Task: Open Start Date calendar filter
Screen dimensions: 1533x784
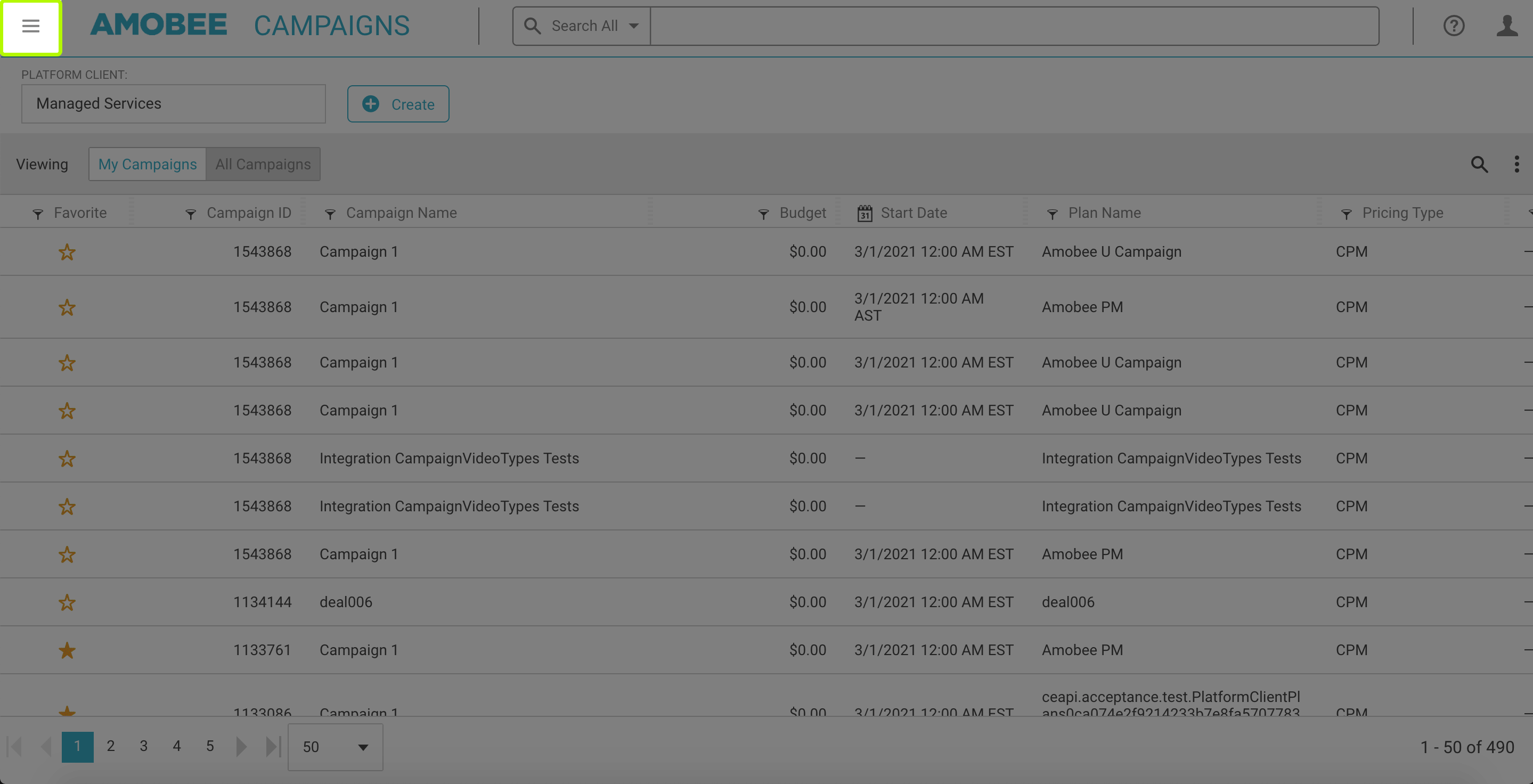Action: point(865,213)
